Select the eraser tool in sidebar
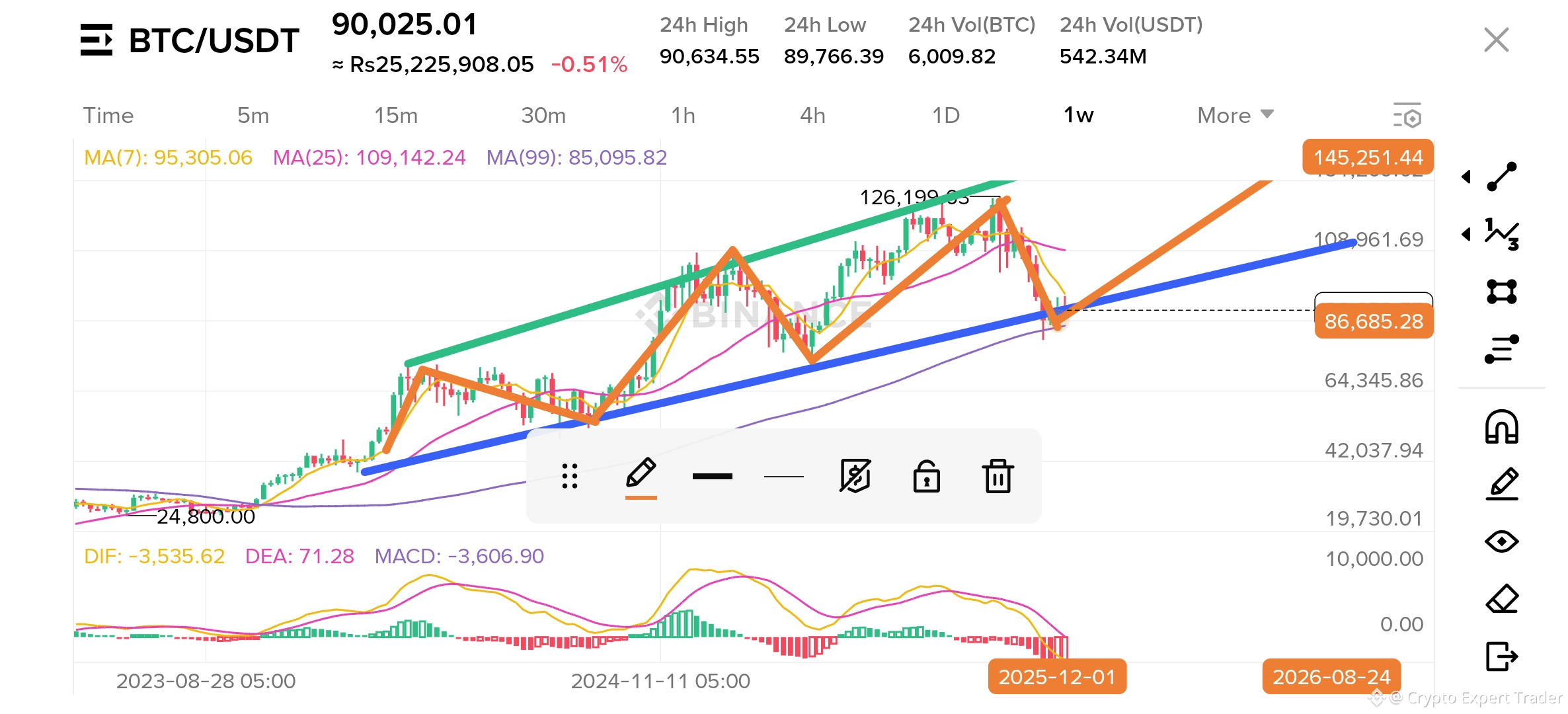 [x=1502, y=599]
